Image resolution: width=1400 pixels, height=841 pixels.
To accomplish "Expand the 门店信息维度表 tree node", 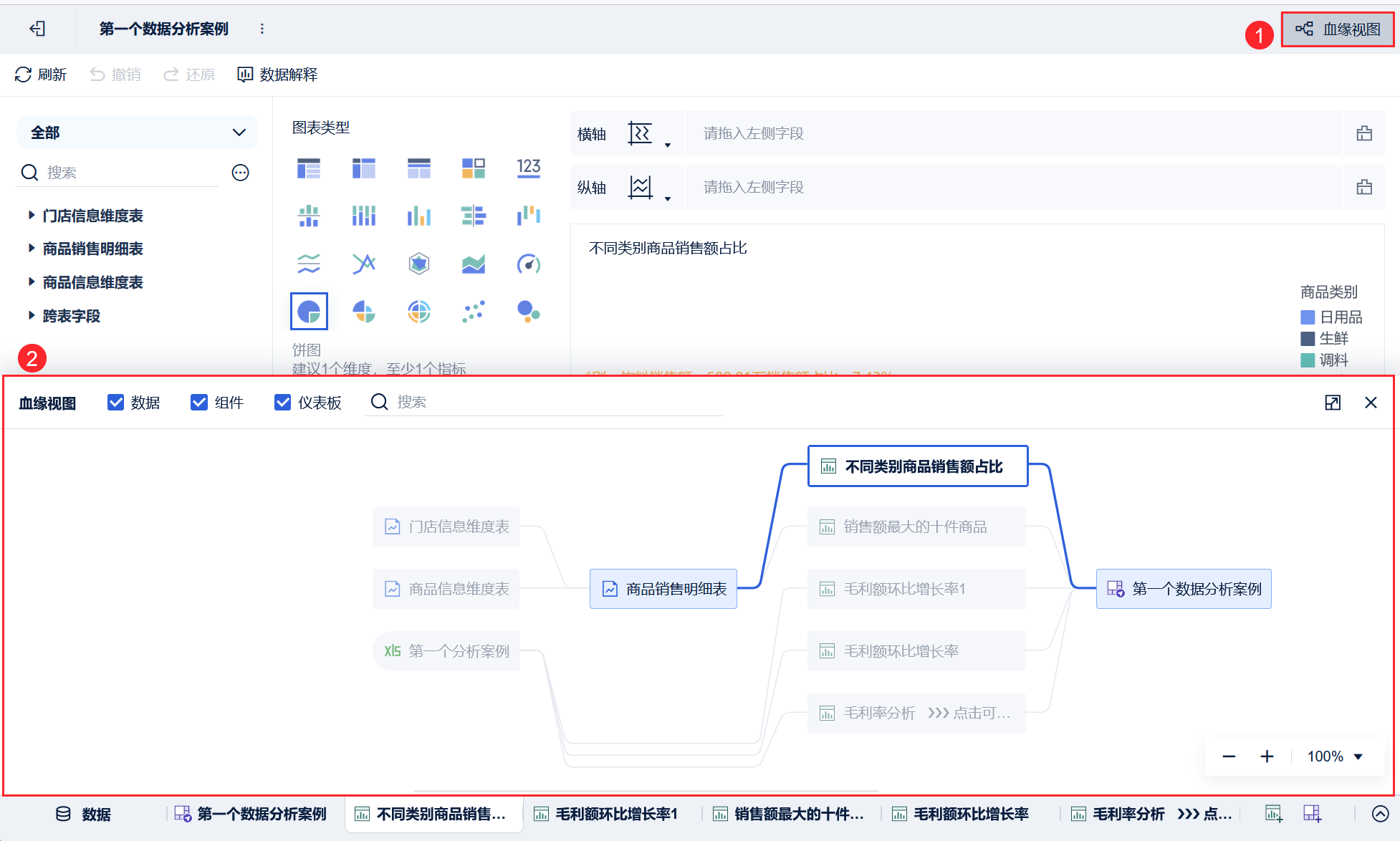I will point(32,215).
